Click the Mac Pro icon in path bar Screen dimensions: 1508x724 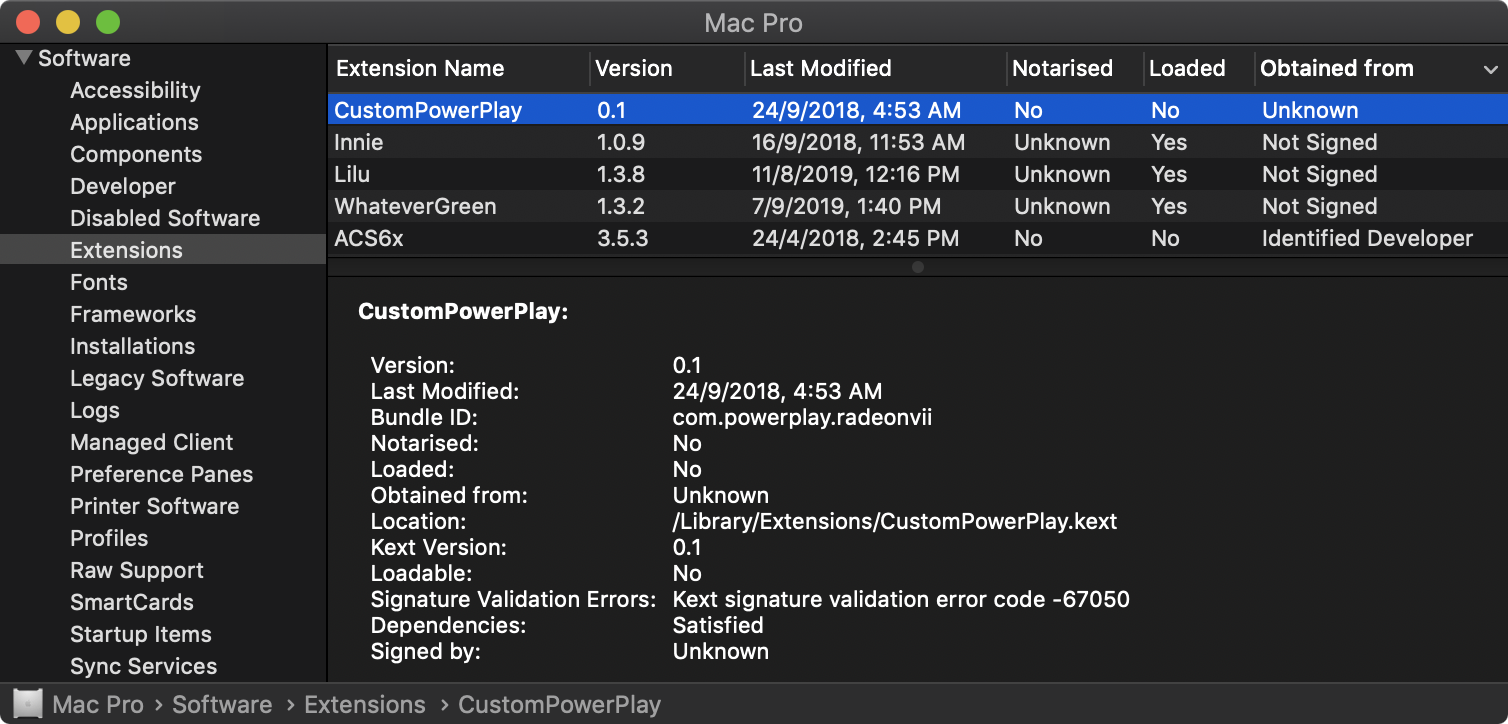[28, 704]
